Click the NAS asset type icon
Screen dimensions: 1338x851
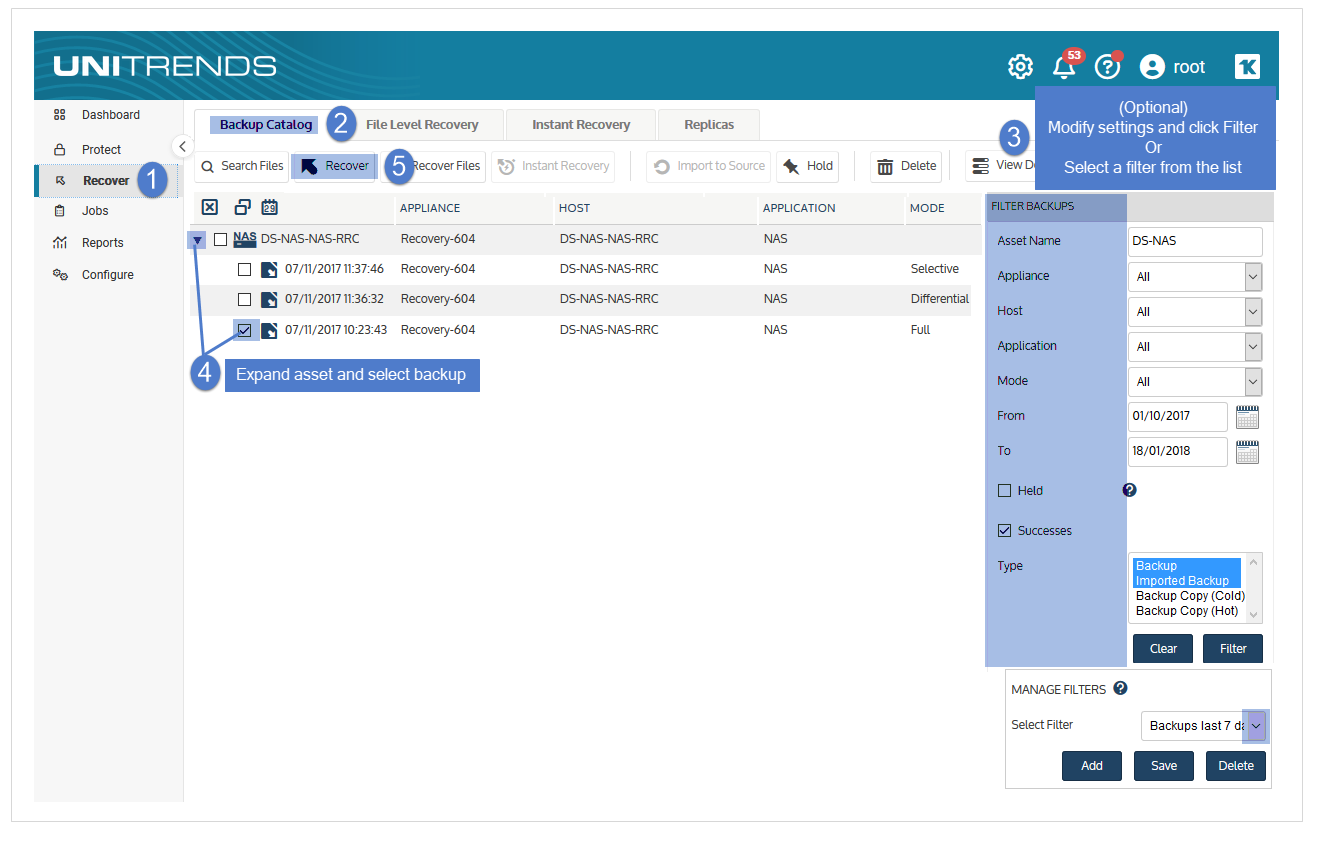click(x=245, y=240)
